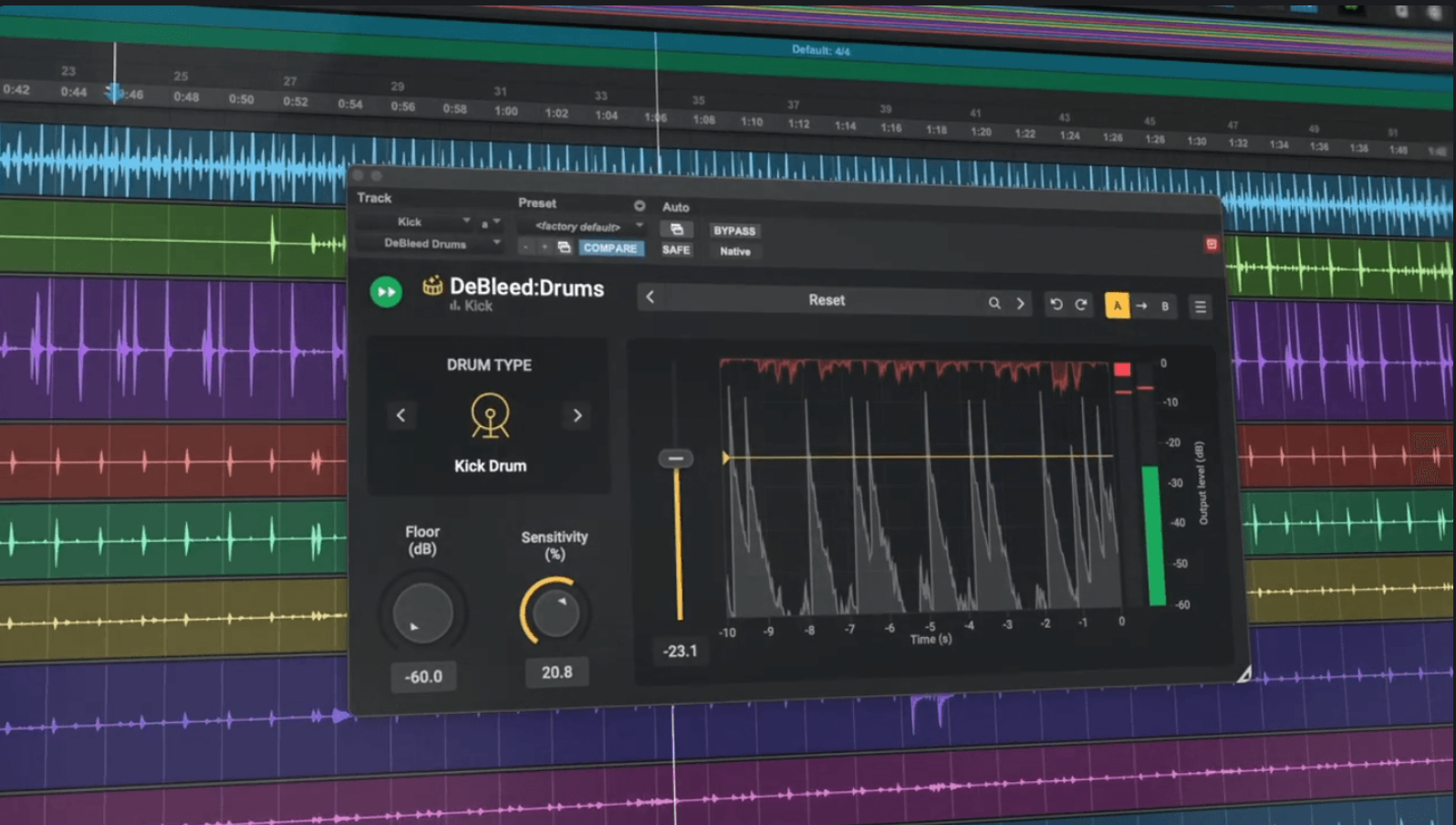Enable the SAFE automation toggle
The width and height of the screenshot is (1456, 825).
point(676,250)
